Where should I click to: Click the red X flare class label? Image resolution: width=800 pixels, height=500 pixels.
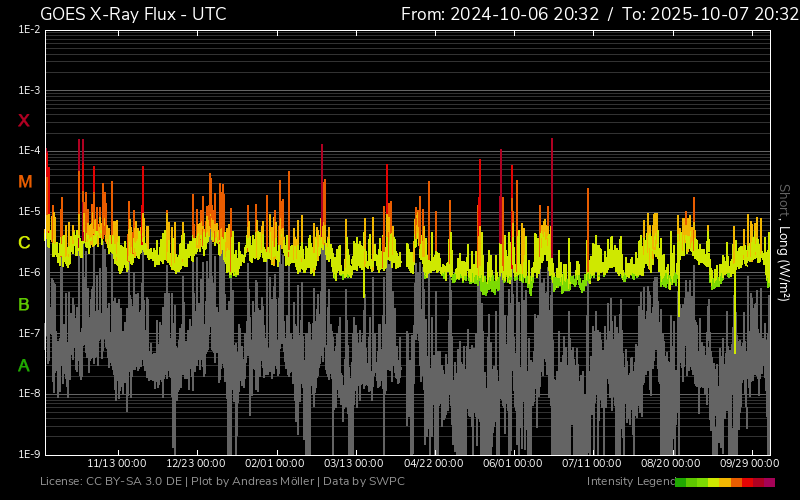(x=24, y=121)
